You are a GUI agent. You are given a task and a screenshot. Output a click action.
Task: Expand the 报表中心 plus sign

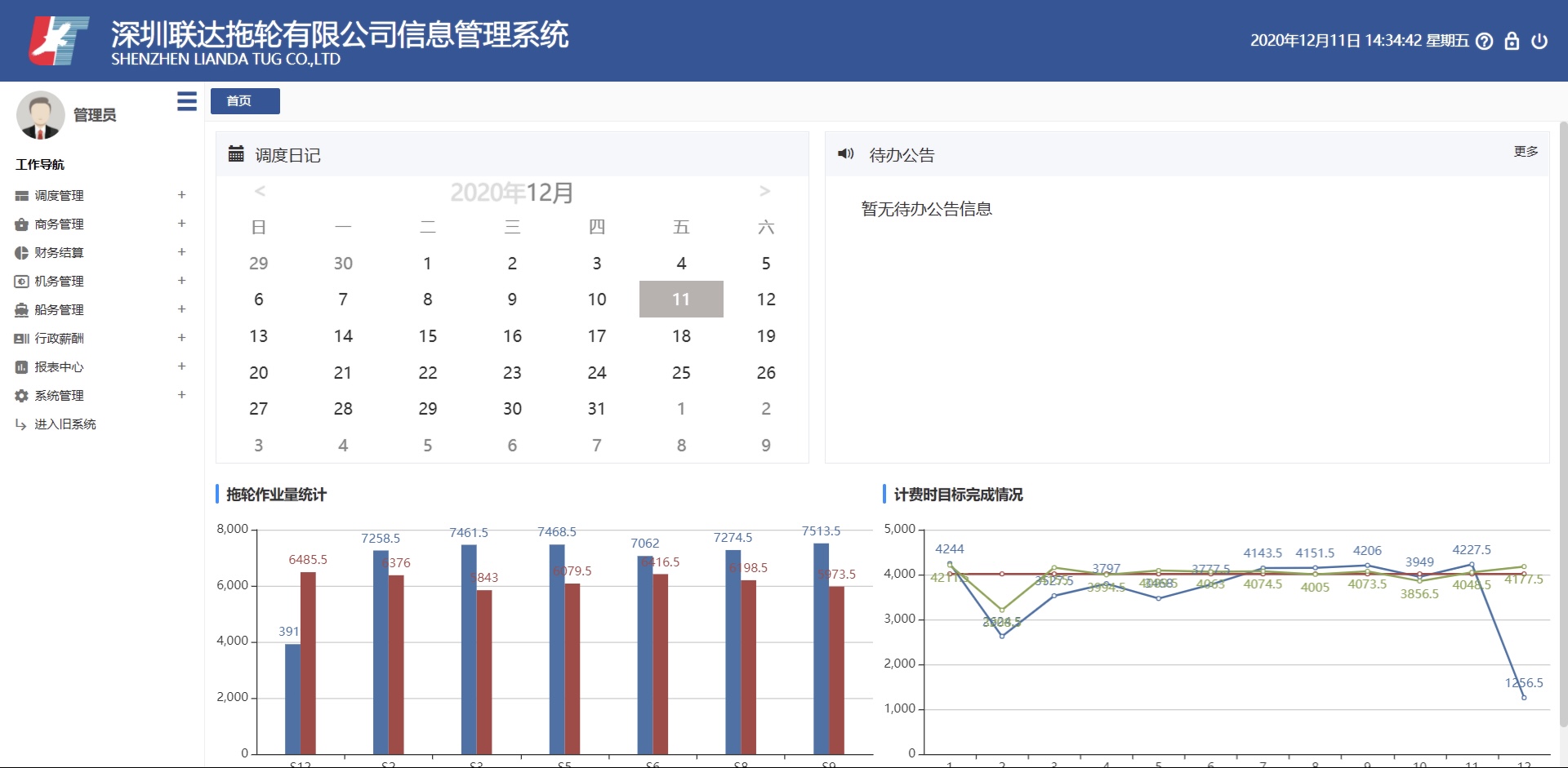[x=181, y=366]
